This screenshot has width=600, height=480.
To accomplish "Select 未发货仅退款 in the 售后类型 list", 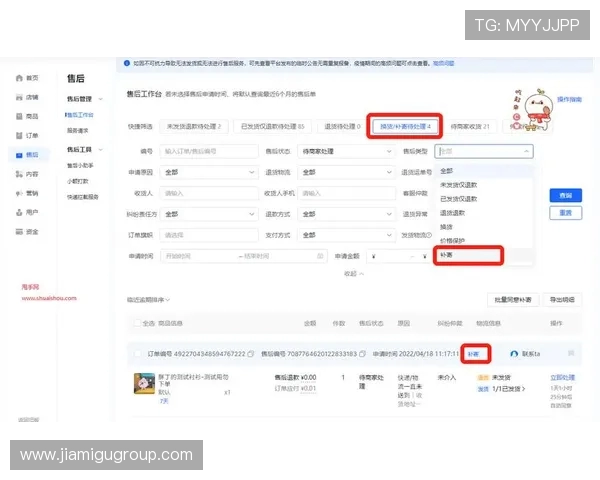I will coord(484,185).
